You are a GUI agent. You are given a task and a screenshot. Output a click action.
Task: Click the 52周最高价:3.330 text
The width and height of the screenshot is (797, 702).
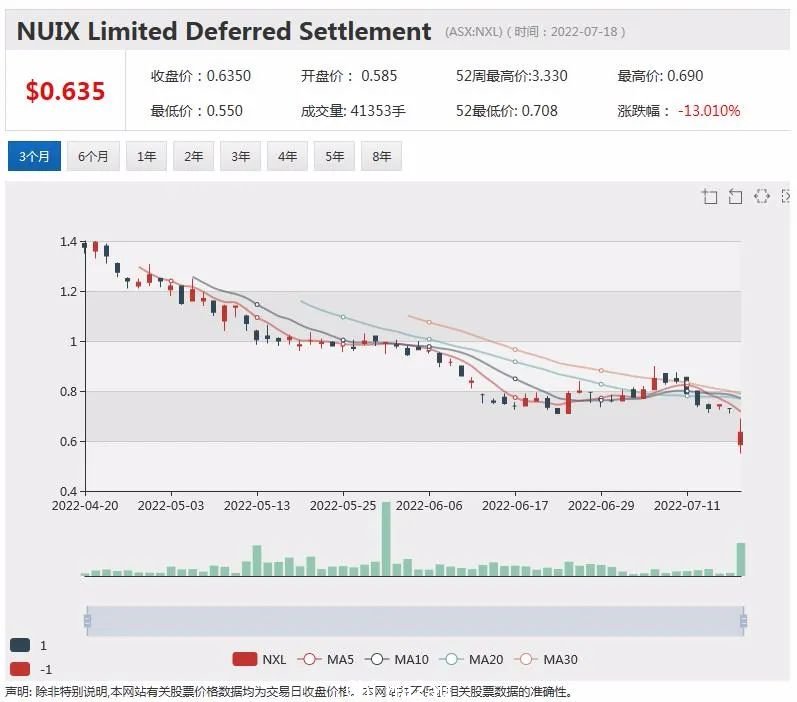coord(511,76)
